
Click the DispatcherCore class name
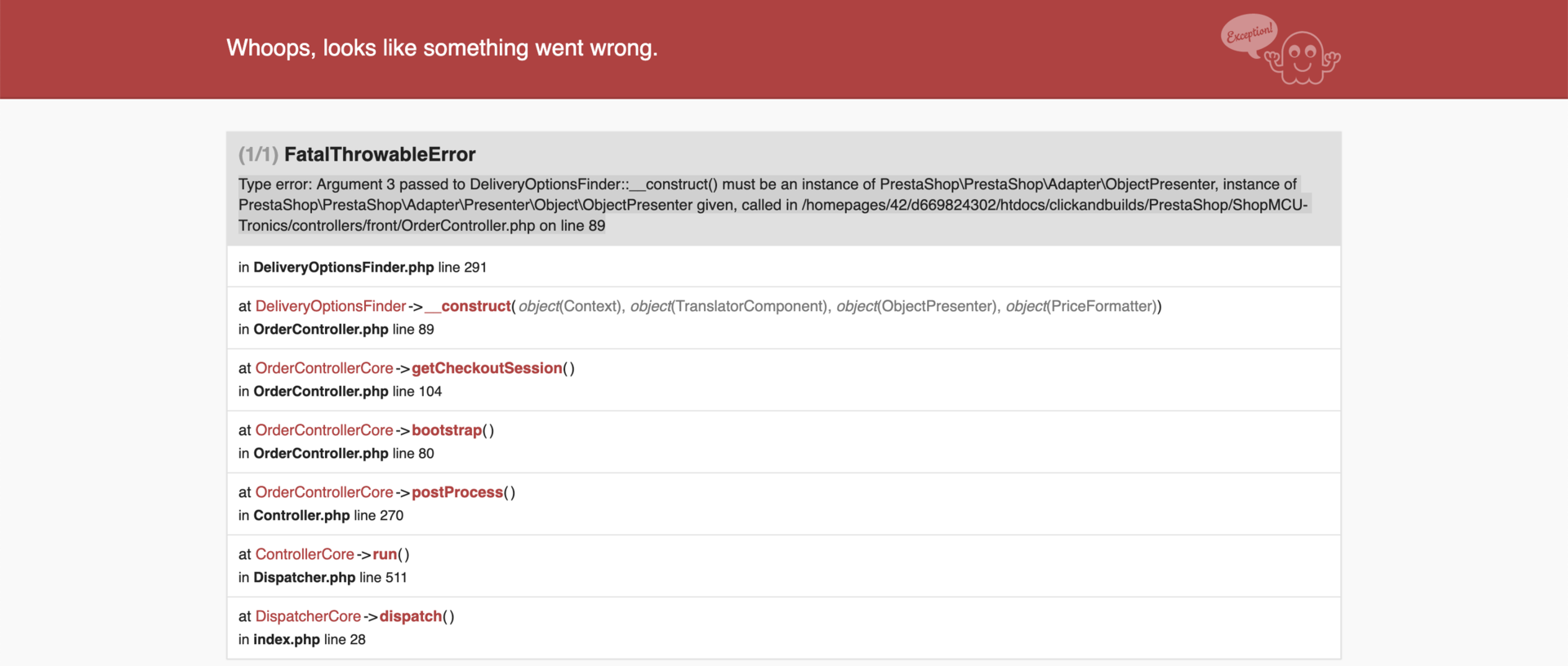pyautogui.click(x=308, y=616)
